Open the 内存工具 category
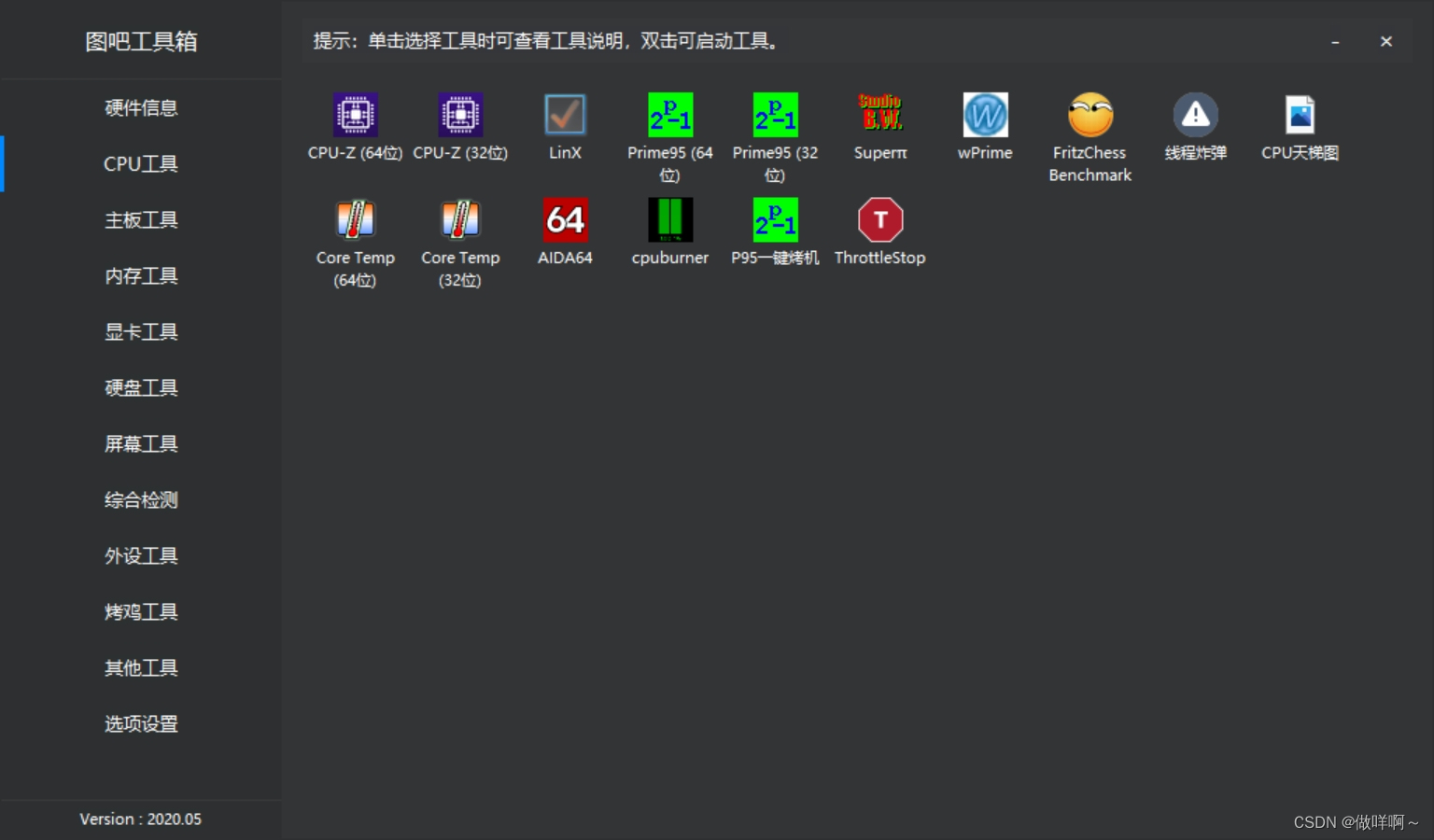Screen dimensions: 1434x840 (141, 276)
